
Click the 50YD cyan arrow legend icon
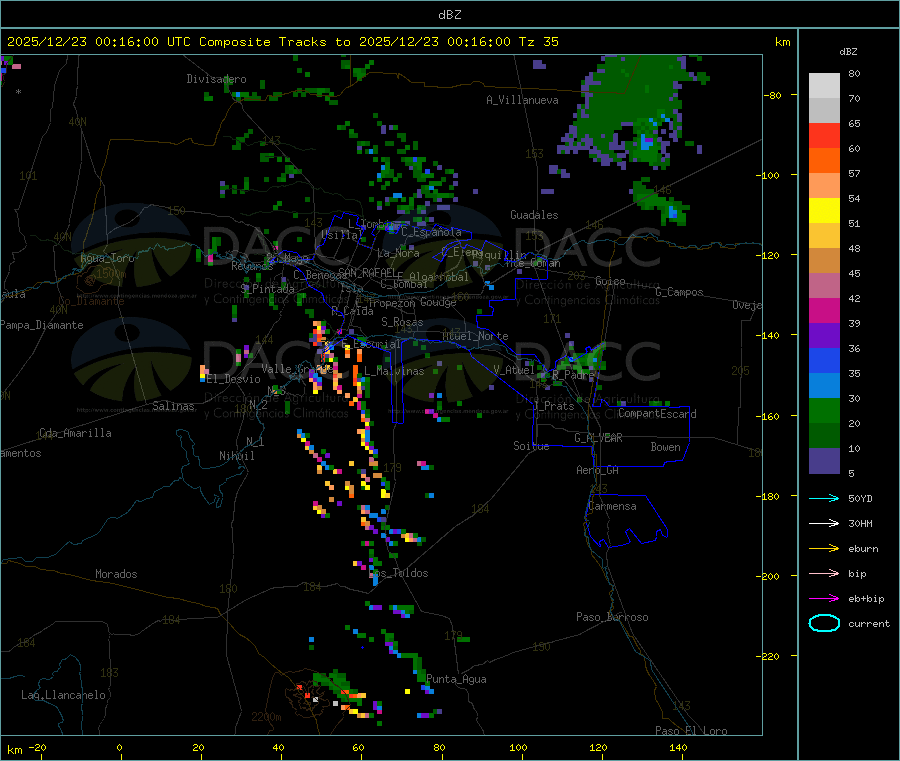tap(824, 498)
